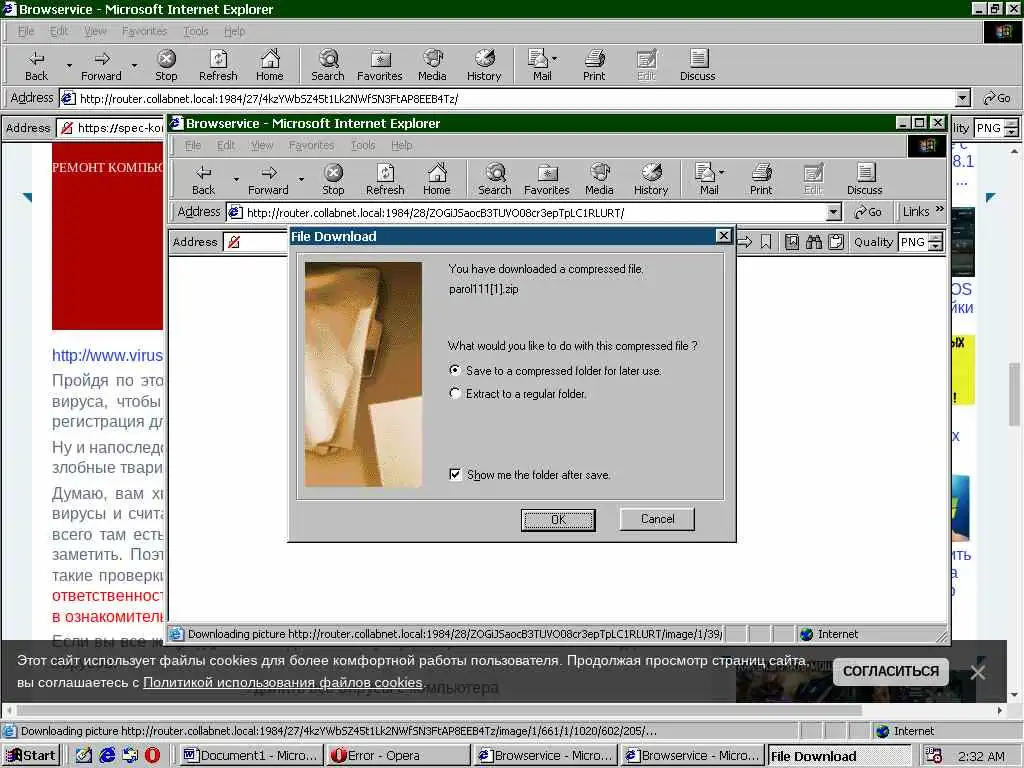
Task: Click Refresh in the rear Browservice window
Action: (x=218, y=65)
